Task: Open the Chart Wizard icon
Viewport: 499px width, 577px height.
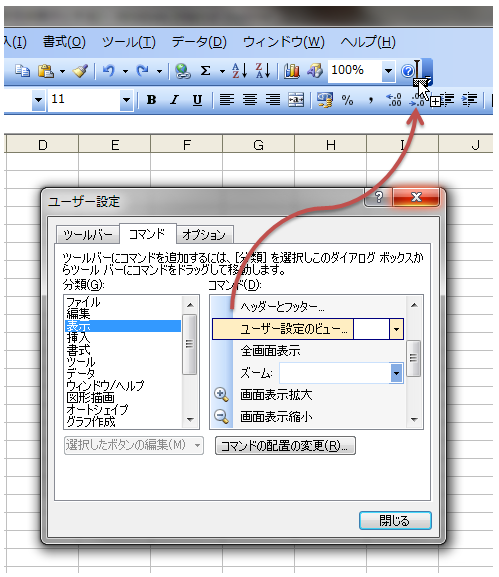Action: [291, 71]
